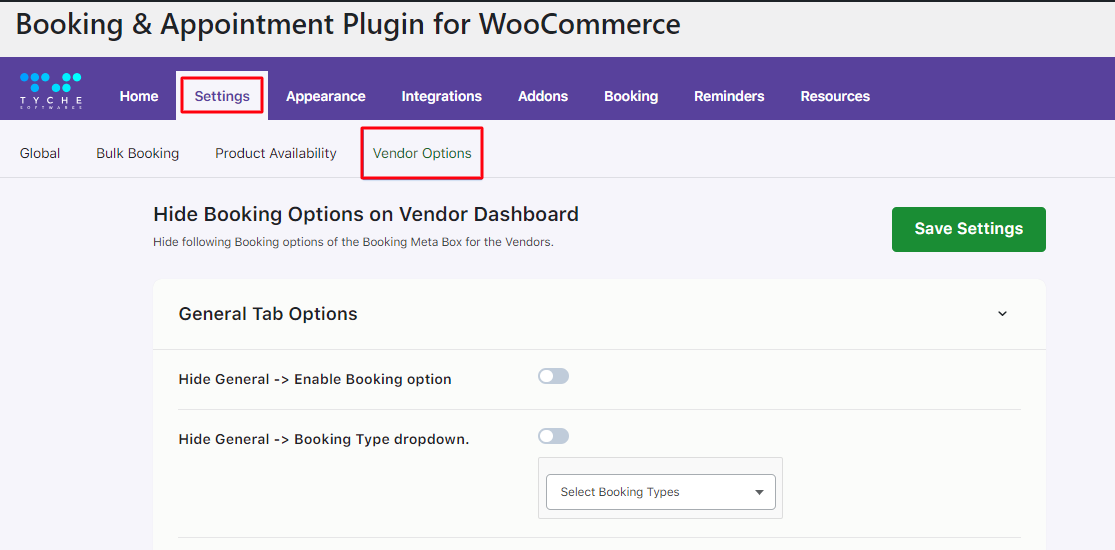Toggle Hide General Booking Type dropdown switch

pyautogui.click(x=553, y=436)
